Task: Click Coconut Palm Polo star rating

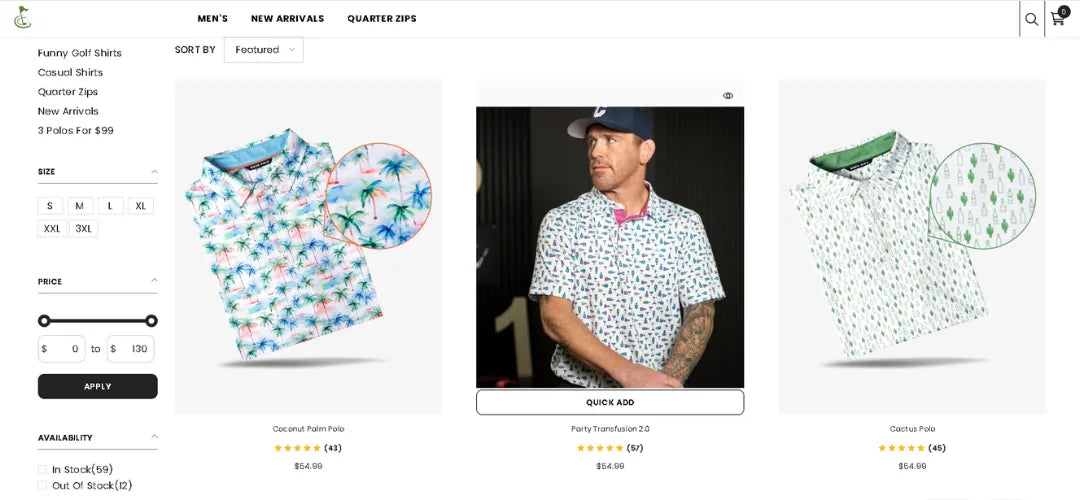Action: pyautogui.click(x=298, y=448)
